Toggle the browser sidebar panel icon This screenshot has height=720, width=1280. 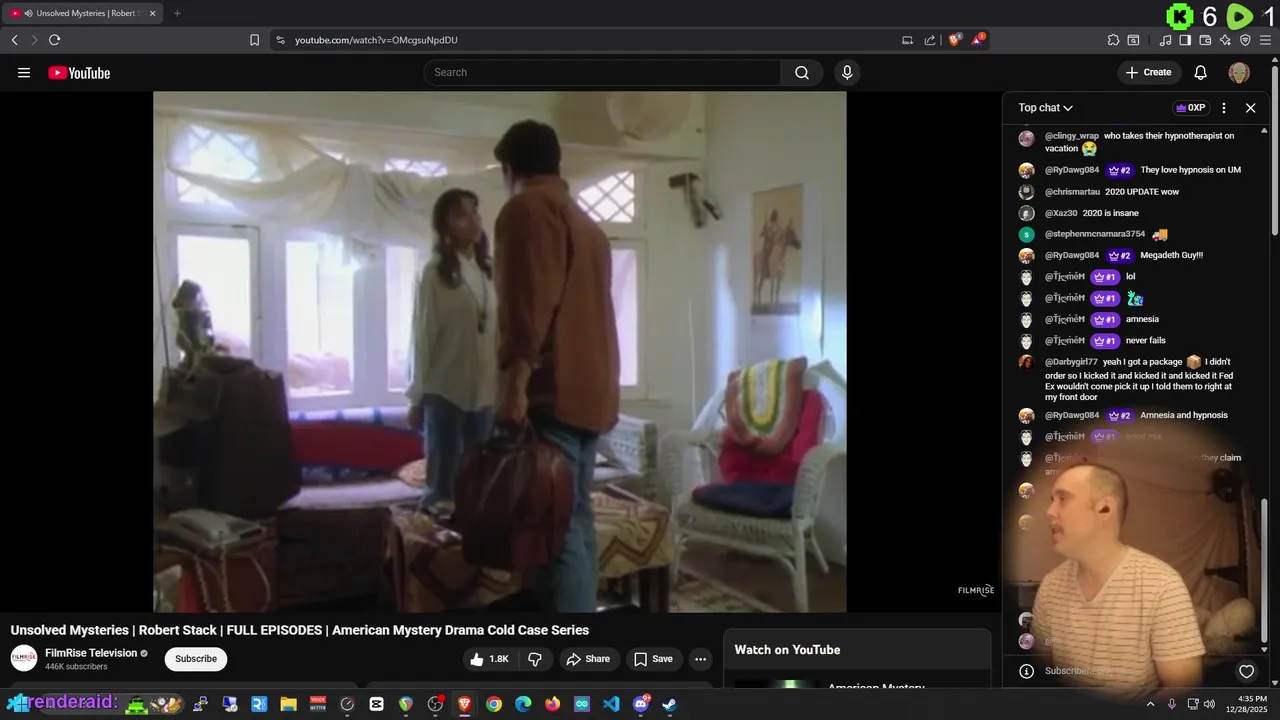click(1185, 40)
